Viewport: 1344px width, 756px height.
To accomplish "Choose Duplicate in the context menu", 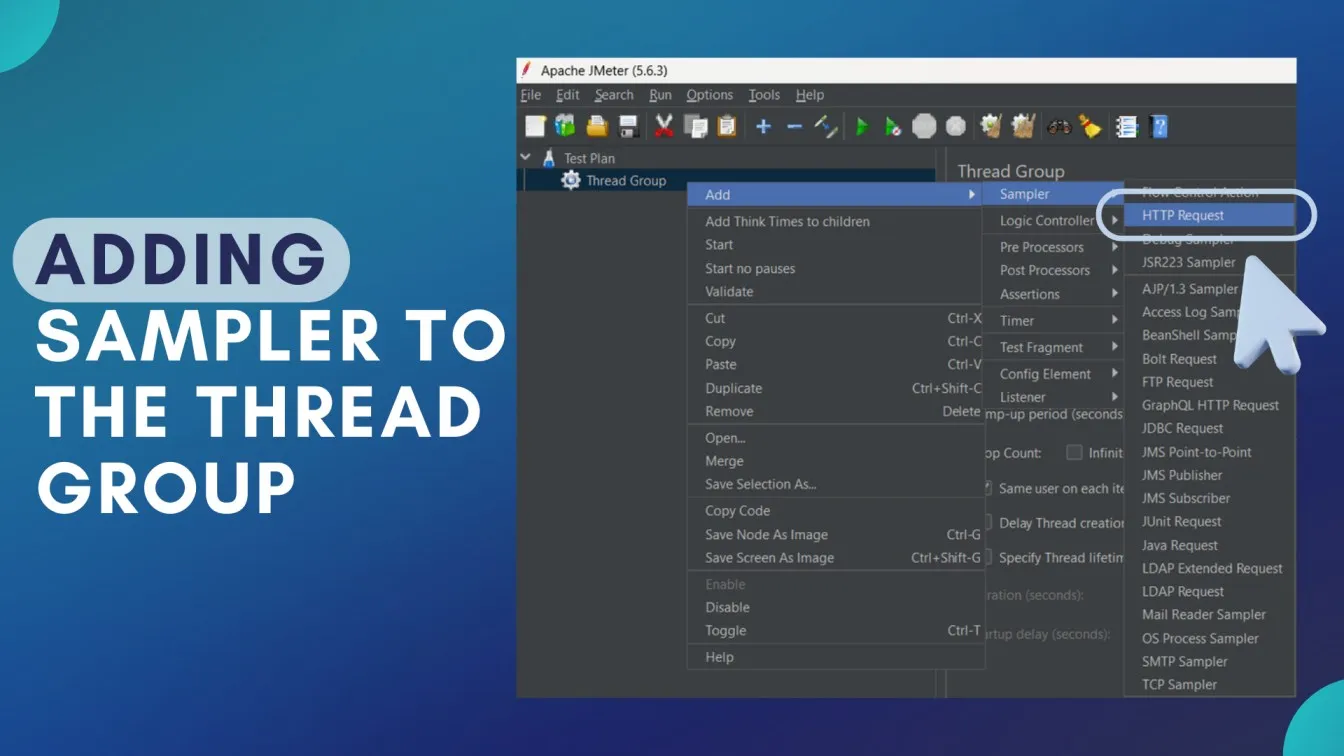I will click(x=835, y=388).
